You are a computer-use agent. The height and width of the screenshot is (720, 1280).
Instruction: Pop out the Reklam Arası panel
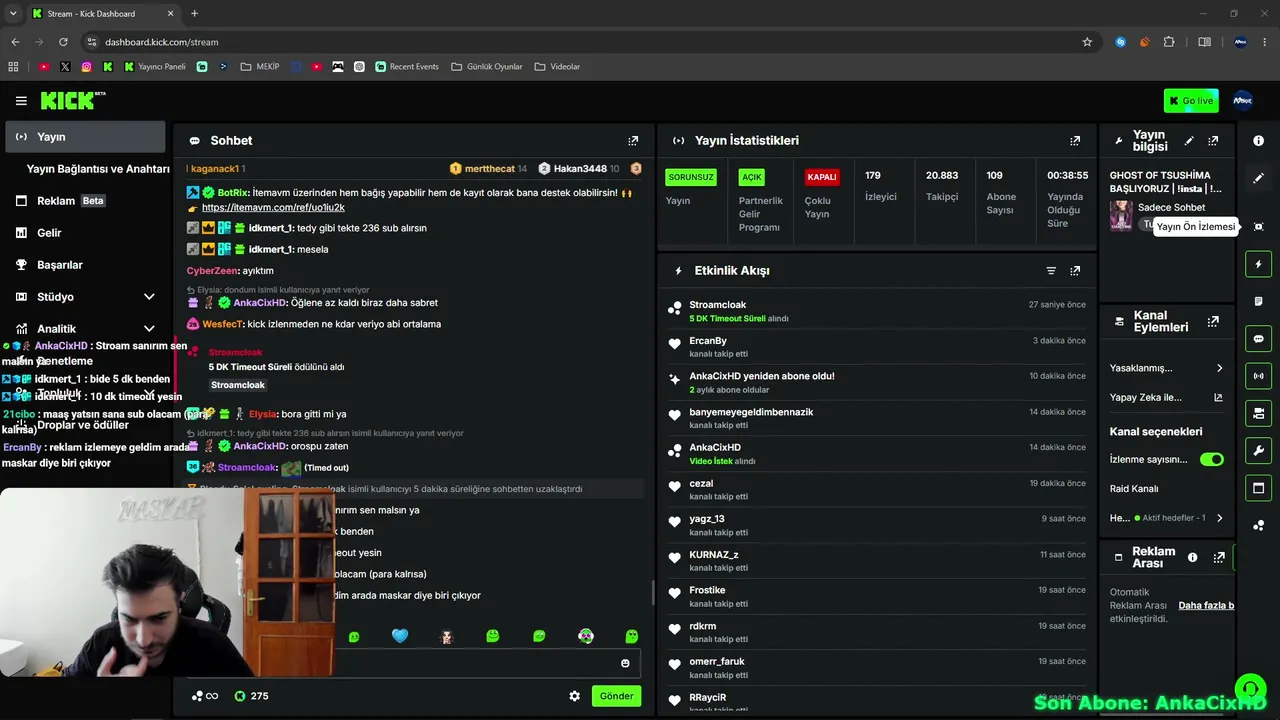click(1219, 558)
